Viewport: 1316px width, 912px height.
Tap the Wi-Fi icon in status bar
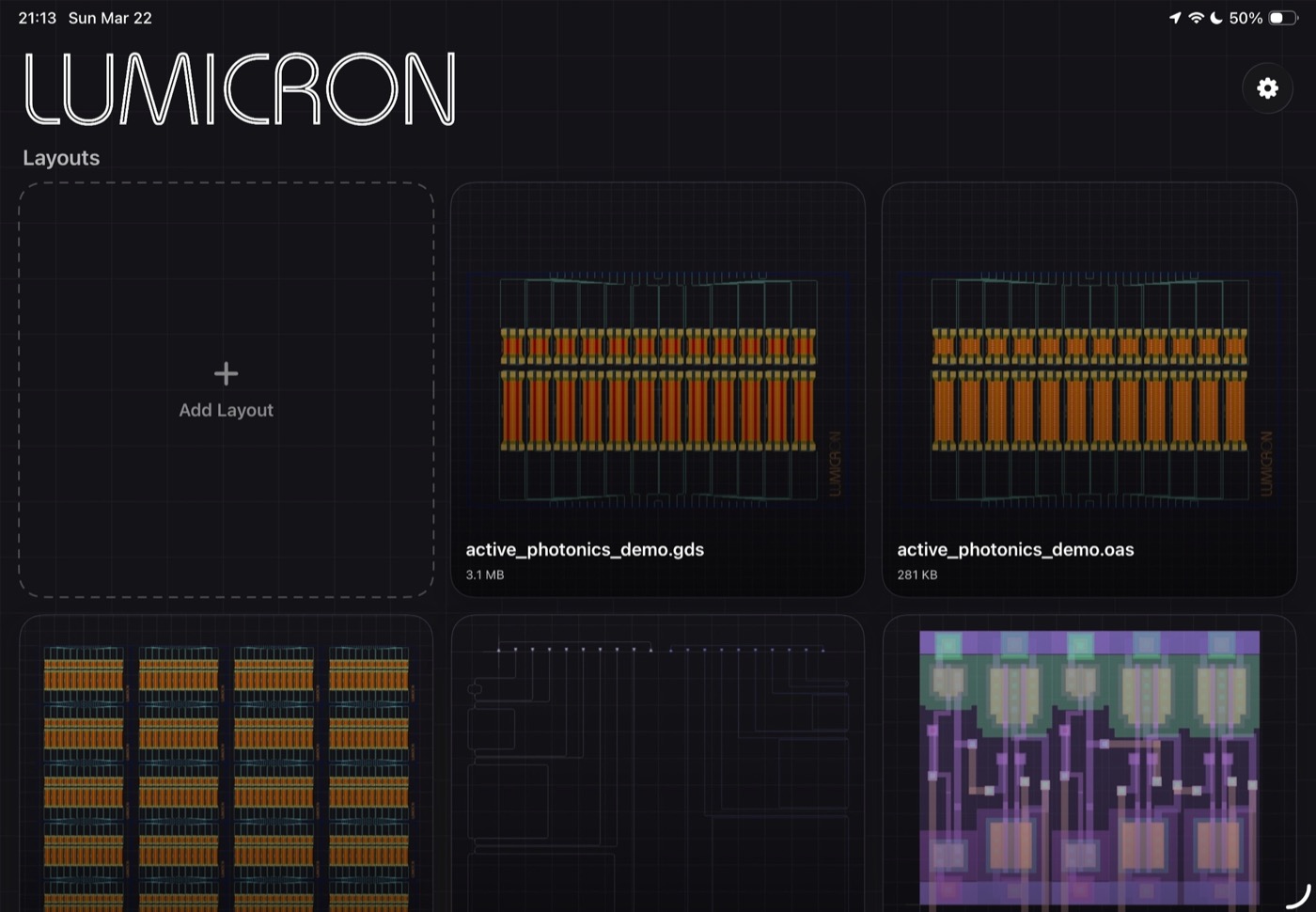click(x=1196, y=18)
